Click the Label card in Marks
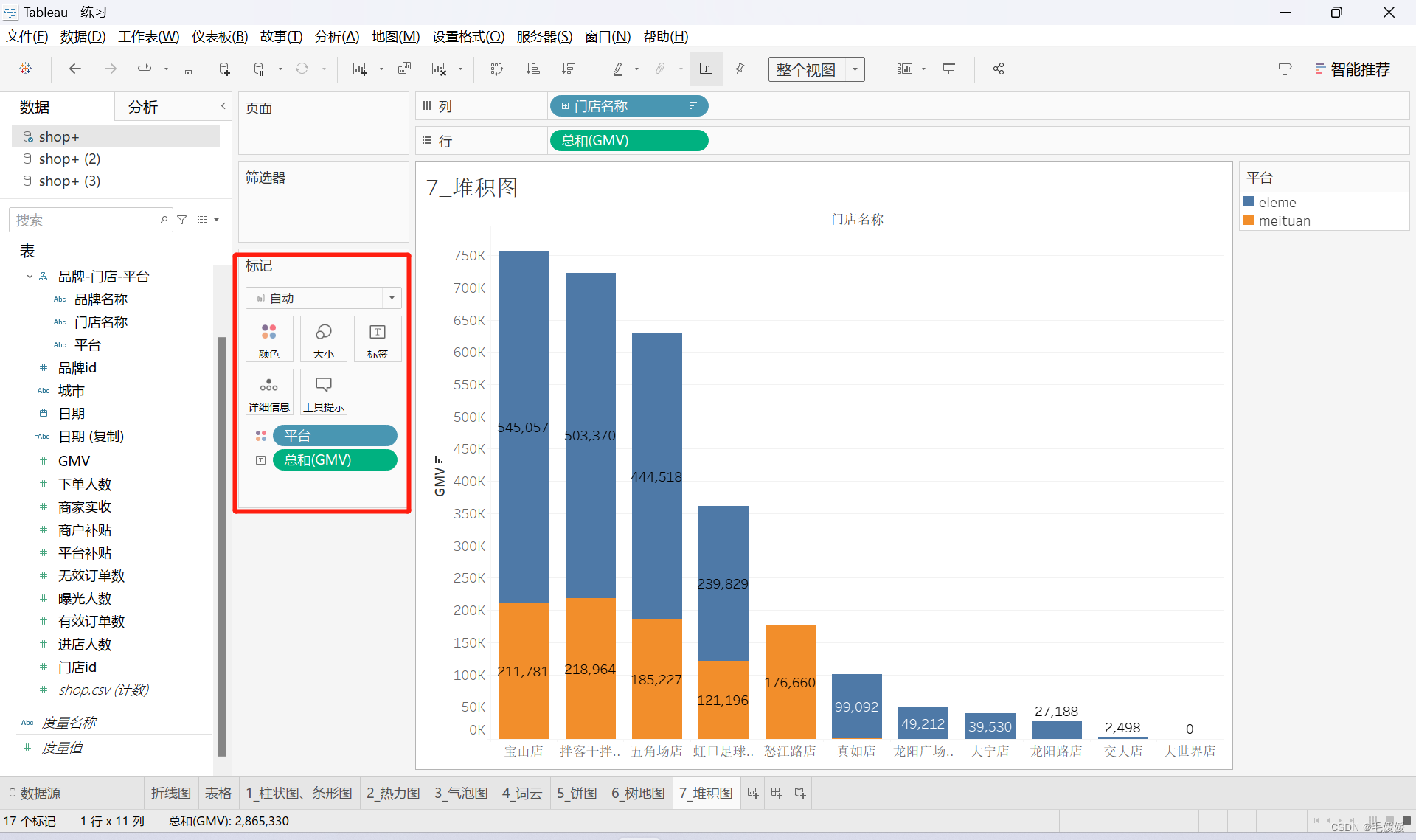This screenshot has width=1416, height=840. (x=378, y=339)
